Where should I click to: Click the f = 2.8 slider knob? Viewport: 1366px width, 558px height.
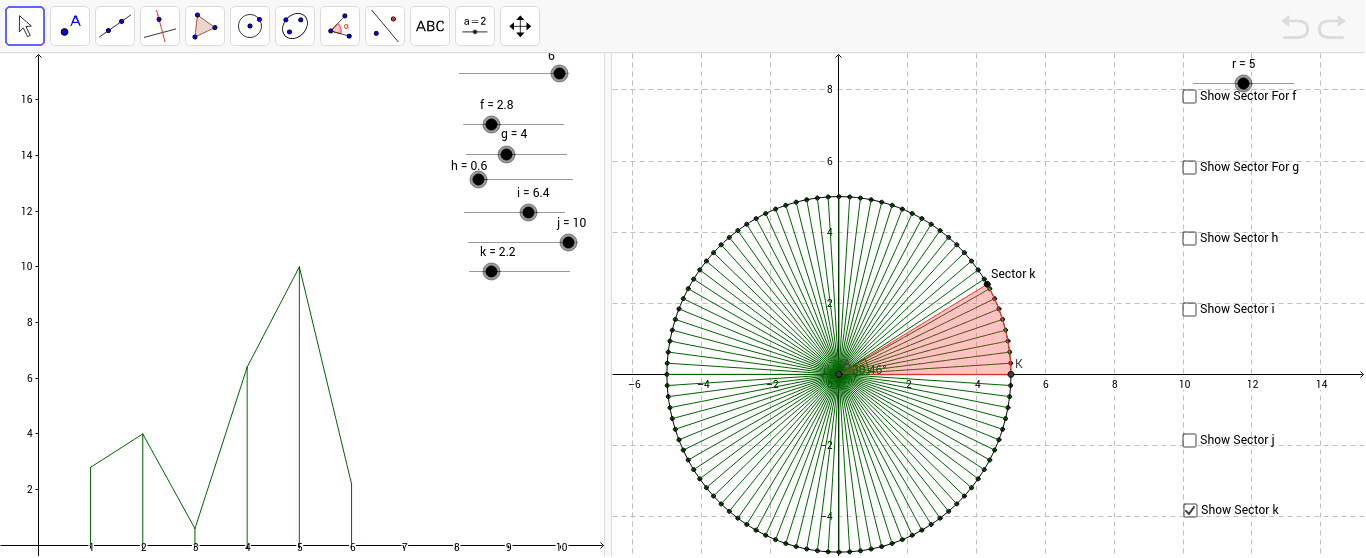(x=491, y=124)
